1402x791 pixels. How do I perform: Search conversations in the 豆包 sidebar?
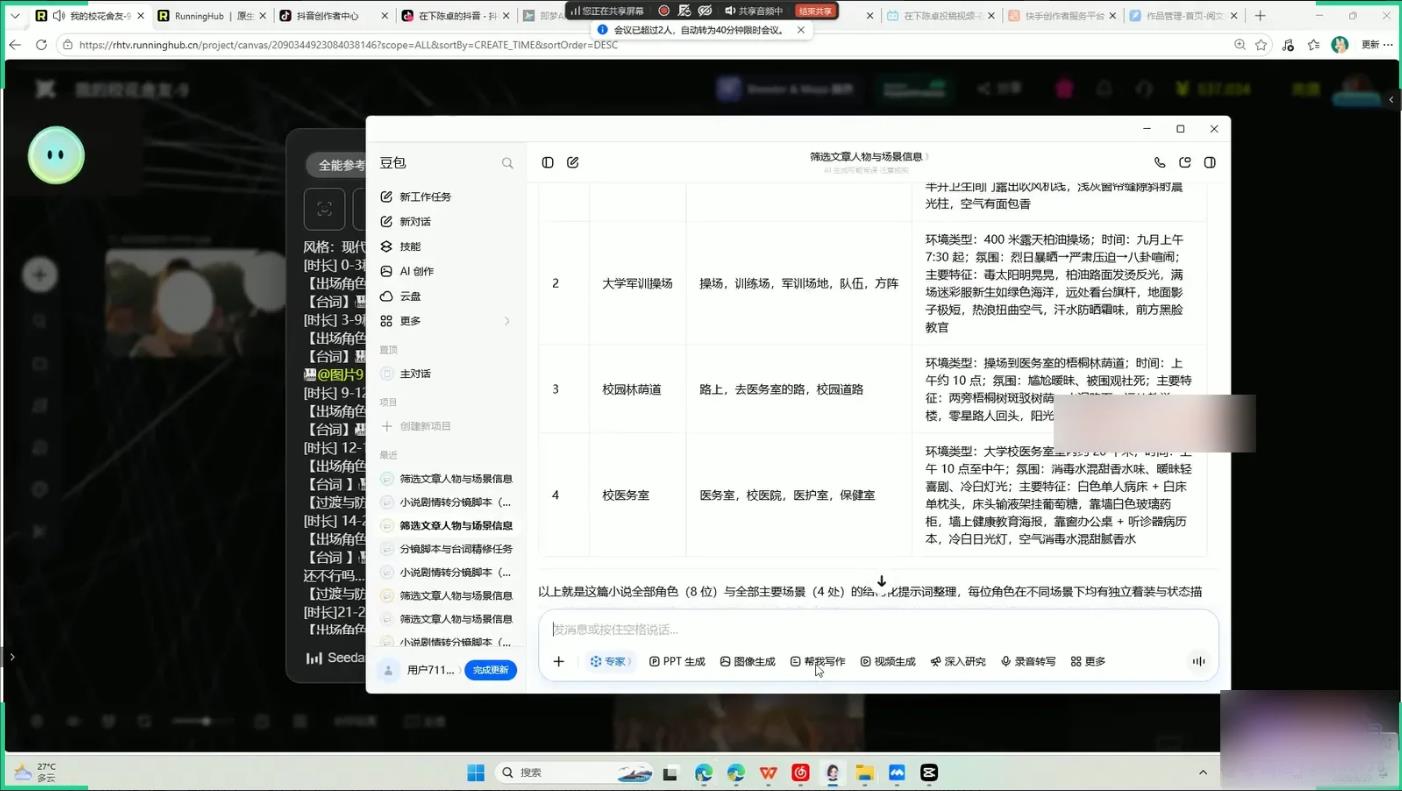507,163
